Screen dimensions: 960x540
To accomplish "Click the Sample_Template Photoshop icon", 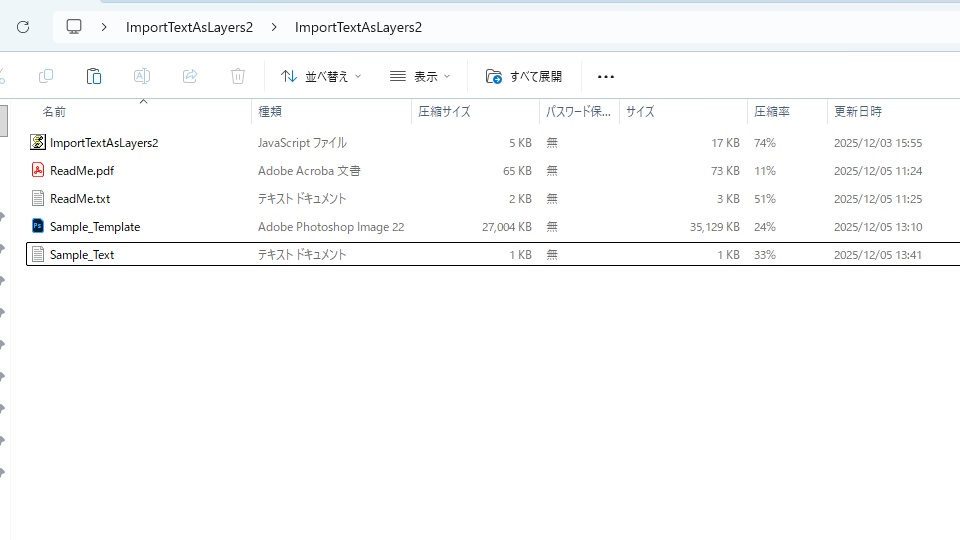I will [38, 226].
